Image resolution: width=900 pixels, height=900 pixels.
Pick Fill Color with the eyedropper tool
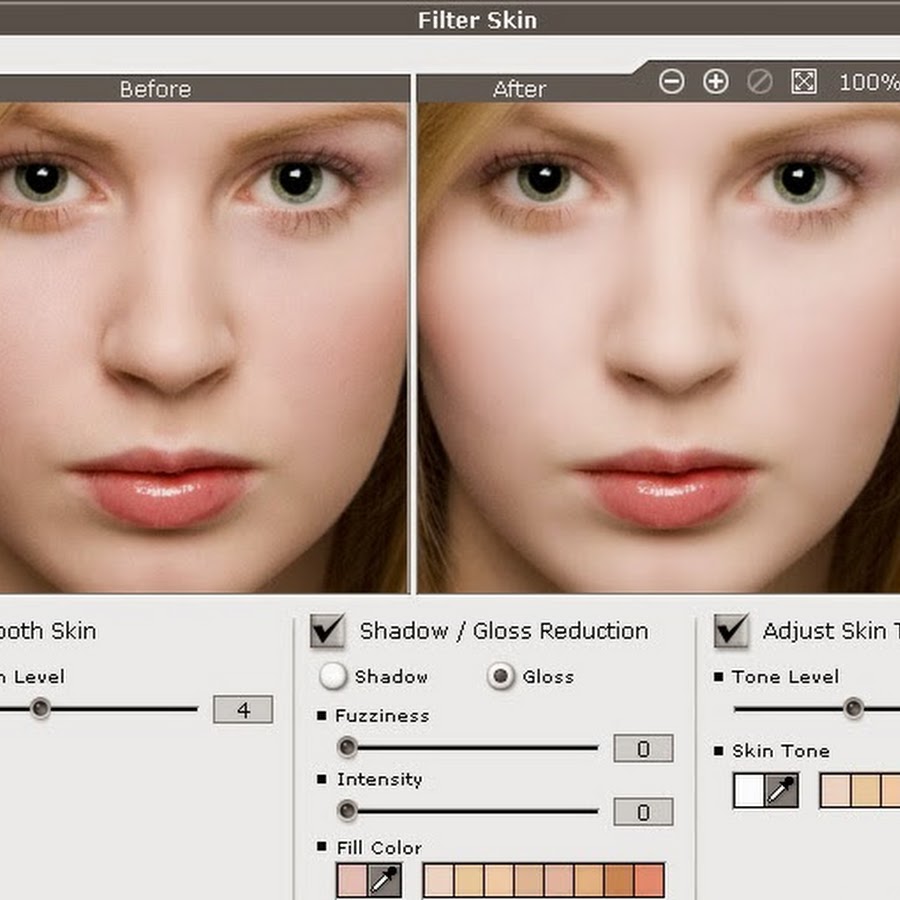pyautogui.click(x=385, y=880)
